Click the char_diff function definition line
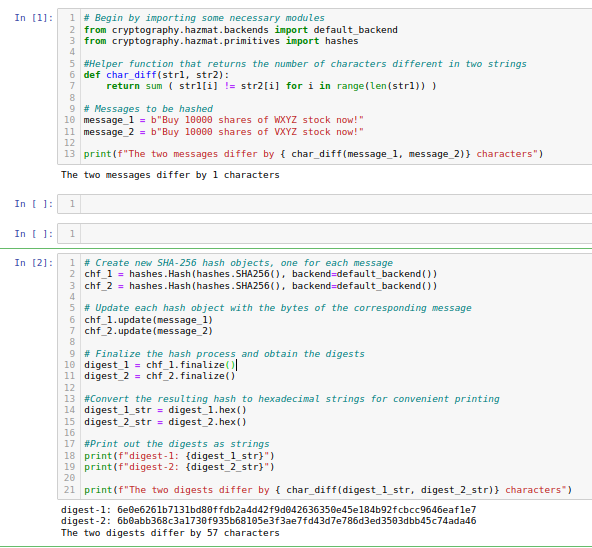The image size is (592, 548). pos(156,75)
